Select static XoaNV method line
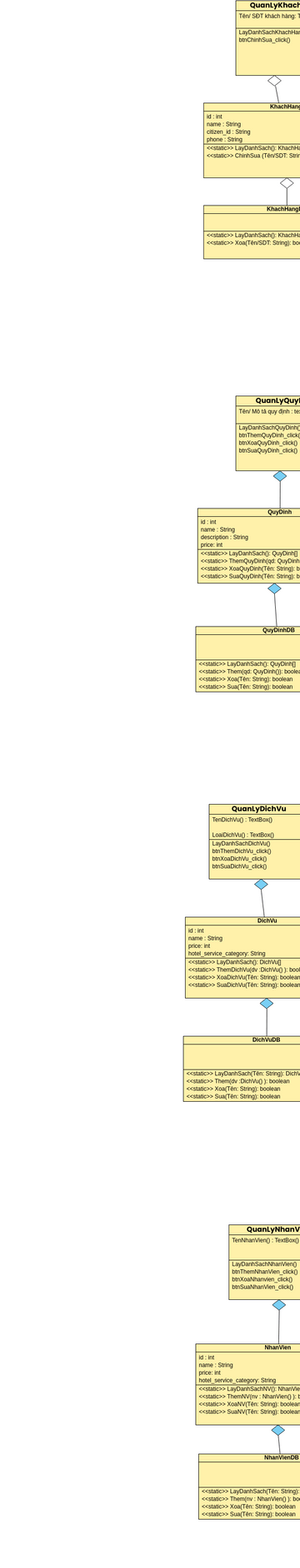 [249, 1404]
